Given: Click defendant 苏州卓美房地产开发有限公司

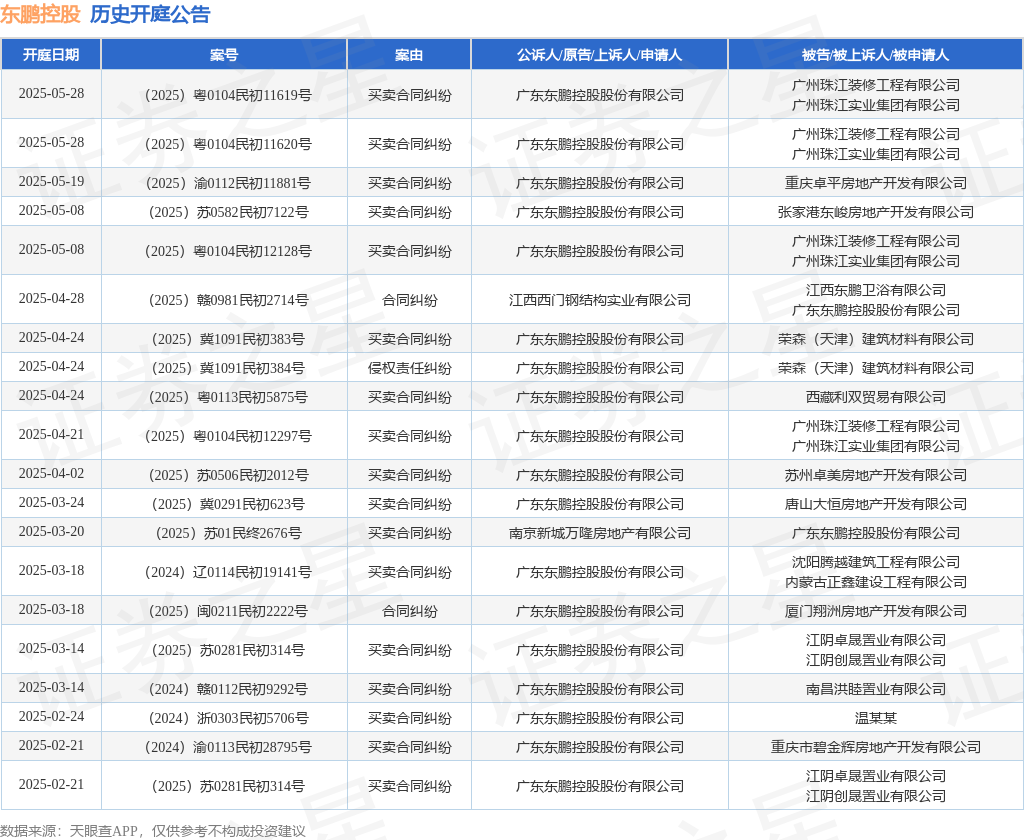Looking at the screenshot, I should 875,475.
